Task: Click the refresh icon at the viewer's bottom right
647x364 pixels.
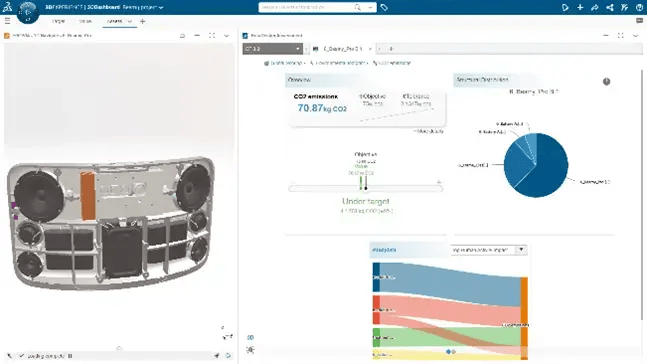Action: point(228,355)
